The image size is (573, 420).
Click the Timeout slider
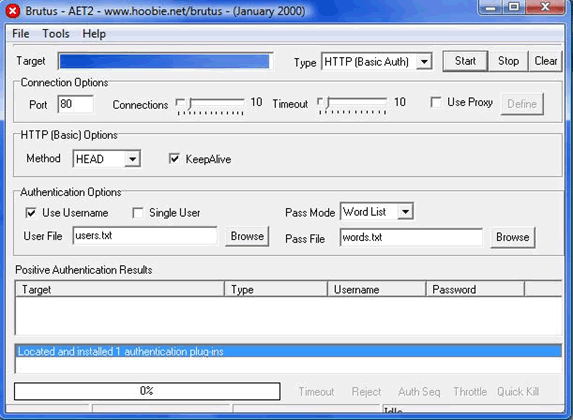[x=352, y=106]
